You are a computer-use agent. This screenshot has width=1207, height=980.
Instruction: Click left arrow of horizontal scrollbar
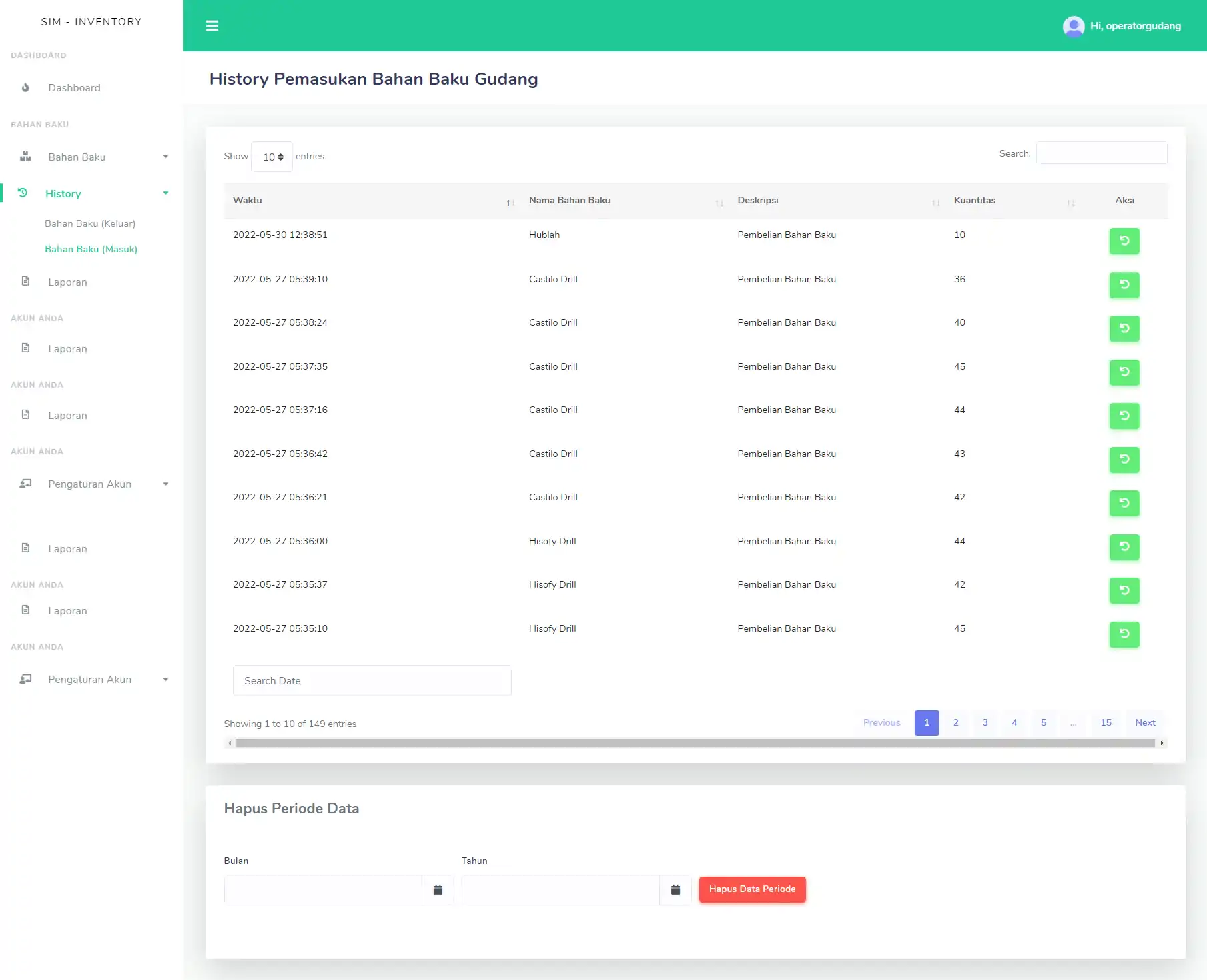point(230,743)
